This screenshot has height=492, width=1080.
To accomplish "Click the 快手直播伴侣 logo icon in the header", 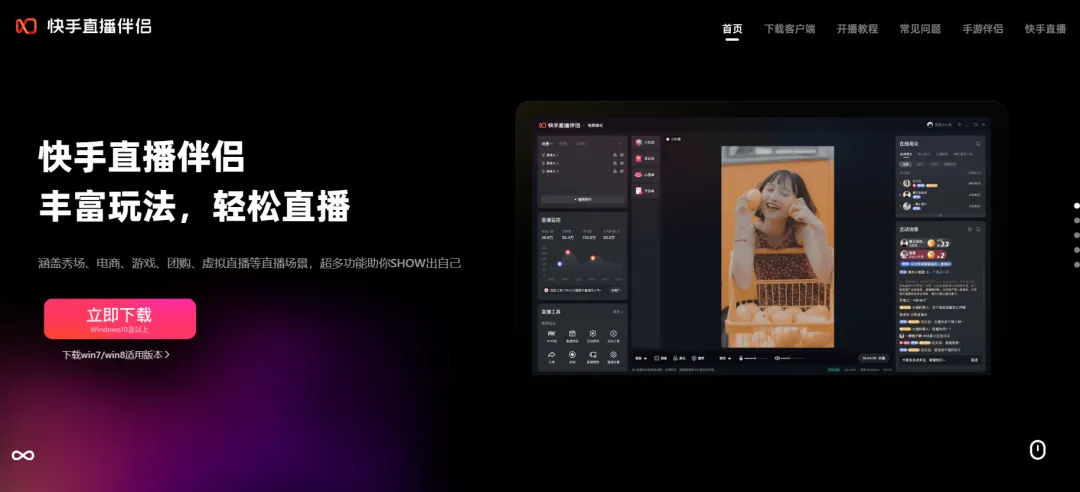I will click(x=26, y=26).
